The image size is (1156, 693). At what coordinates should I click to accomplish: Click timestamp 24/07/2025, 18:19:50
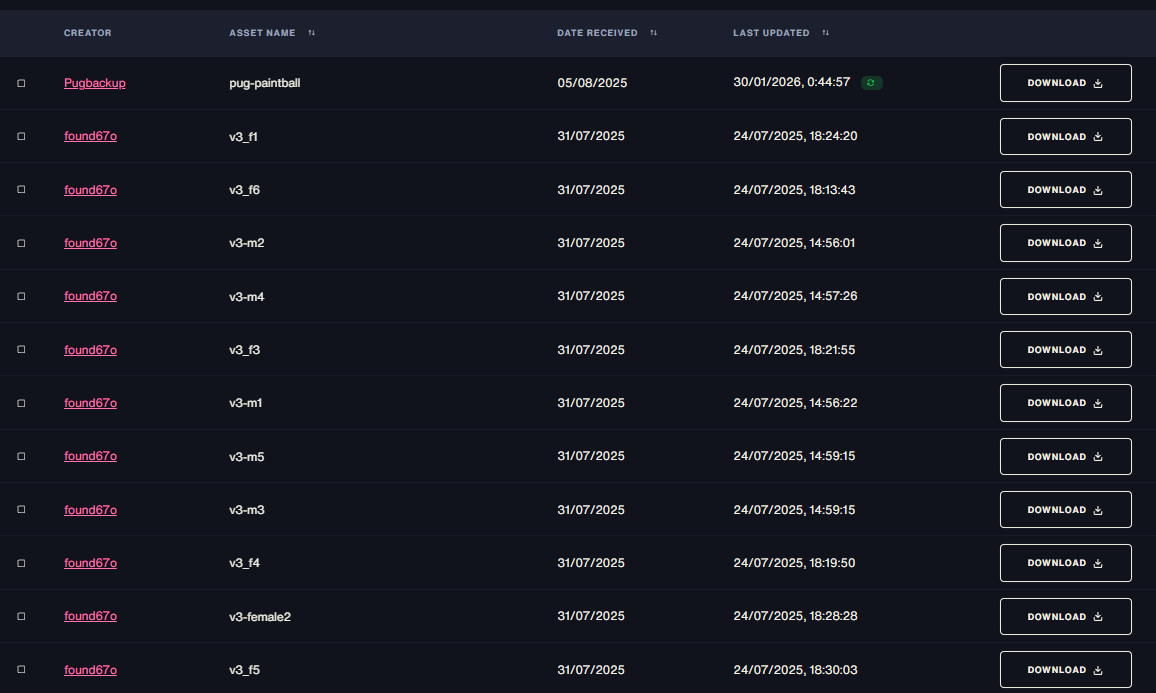[x=795, y=563]
